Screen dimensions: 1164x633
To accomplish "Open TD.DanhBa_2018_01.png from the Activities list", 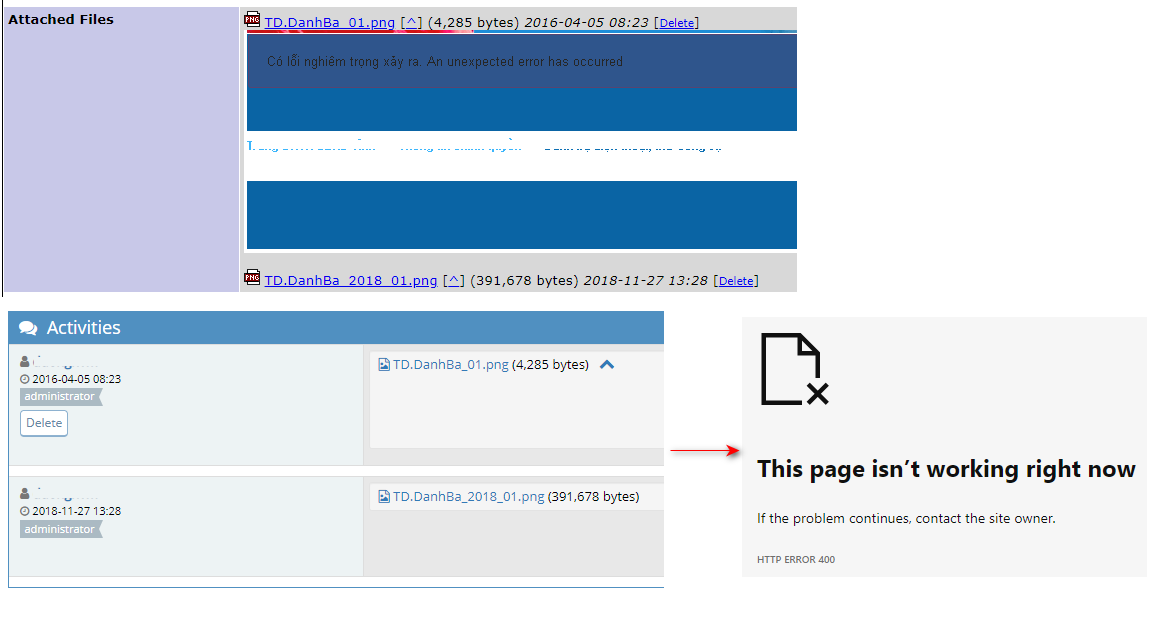I will coord(468,496).
